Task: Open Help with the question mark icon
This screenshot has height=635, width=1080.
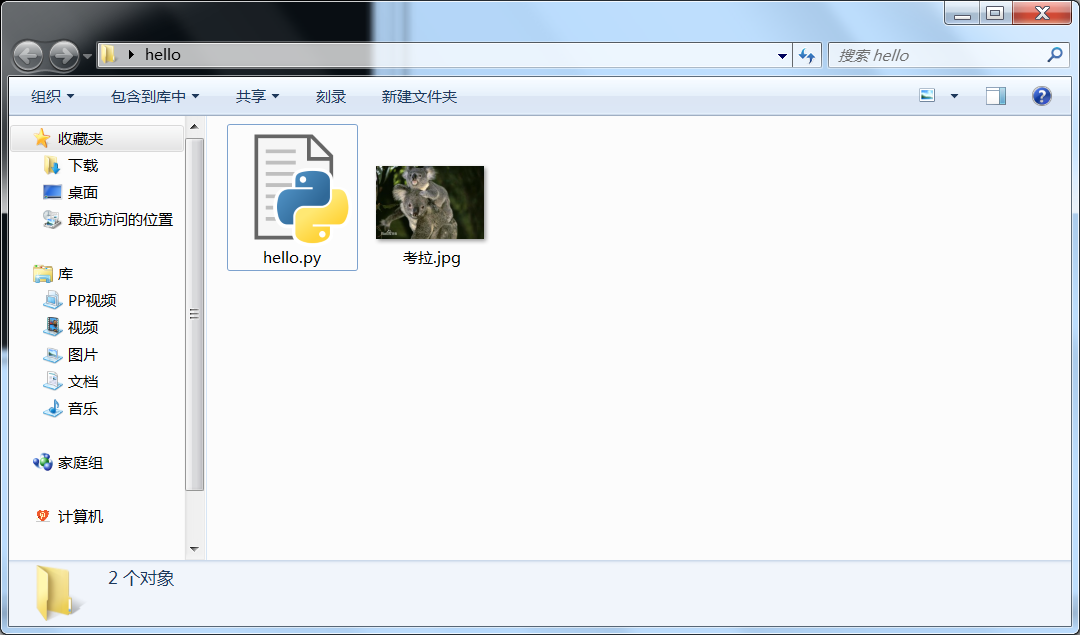Action: [1041, 96]
